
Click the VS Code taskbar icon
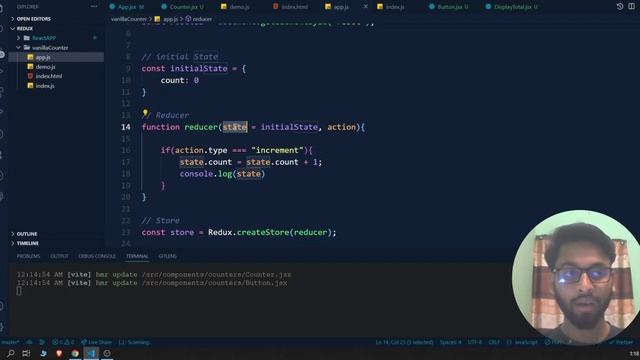[x=91, y=353]
